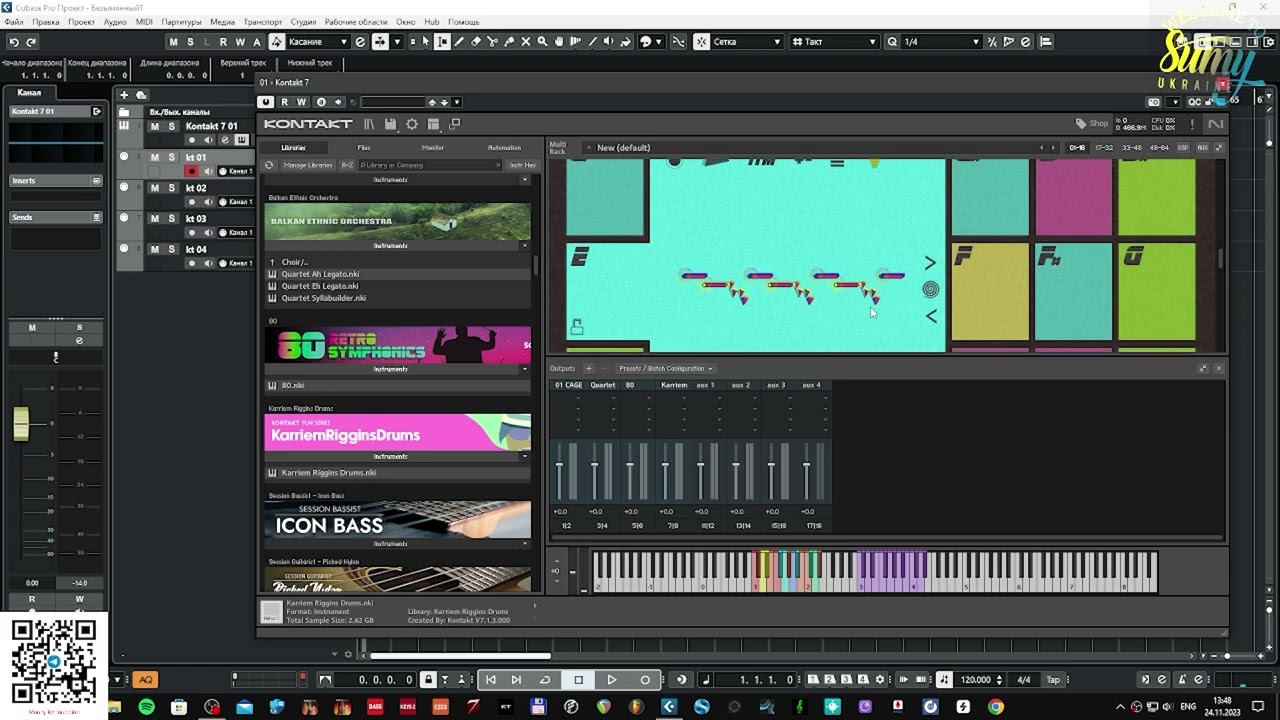Mute the kt 01 track
The image size is (1280, 720).
[155, 157]
